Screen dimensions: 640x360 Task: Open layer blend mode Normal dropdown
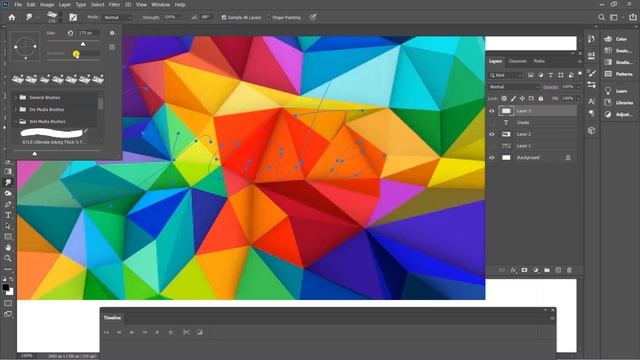514,87
